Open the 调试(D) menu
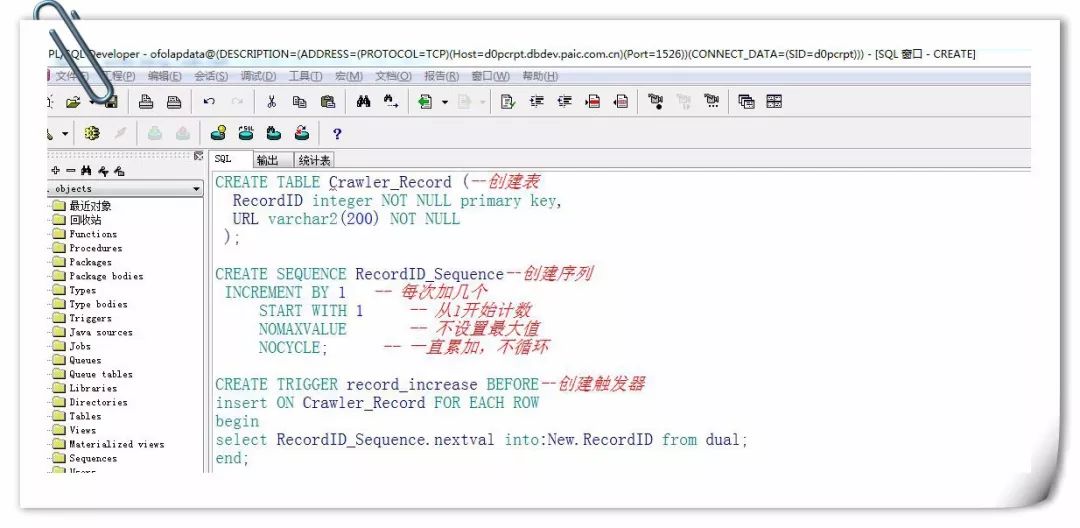Viewport: 1080px width, 528px height. 258,76
